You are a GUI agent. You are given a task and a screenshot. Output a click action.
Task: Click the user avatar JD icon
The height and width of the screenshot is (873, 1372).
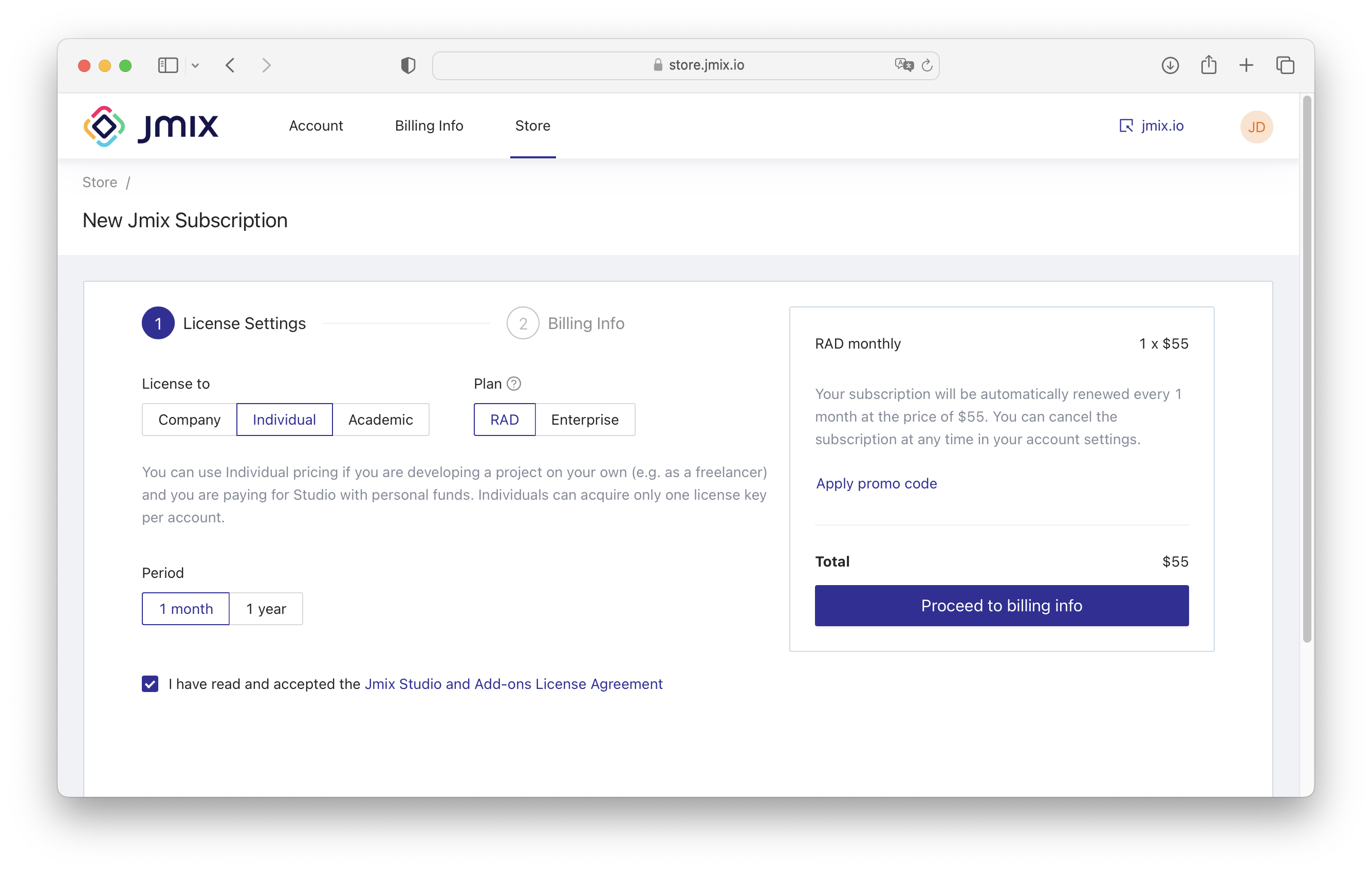[x=1257, y=127]
